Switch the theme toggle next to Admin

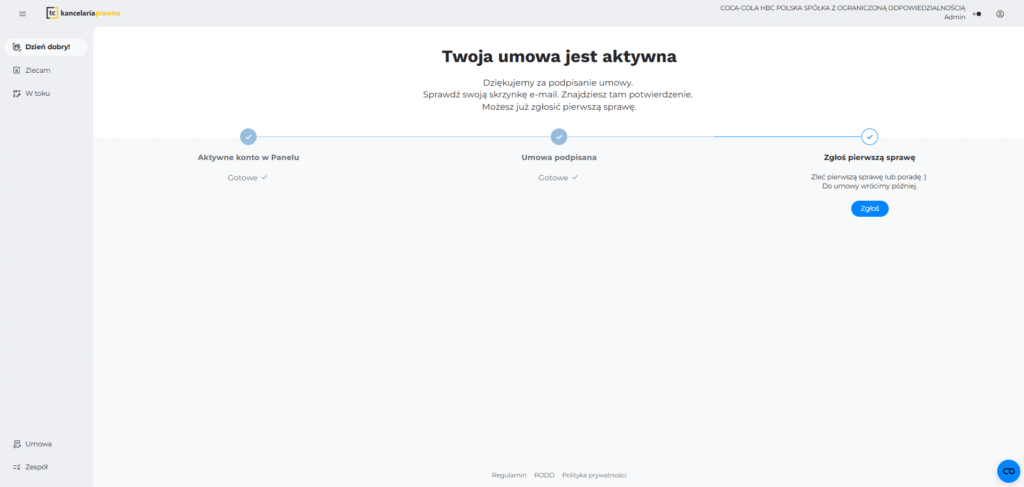point(976,14)
